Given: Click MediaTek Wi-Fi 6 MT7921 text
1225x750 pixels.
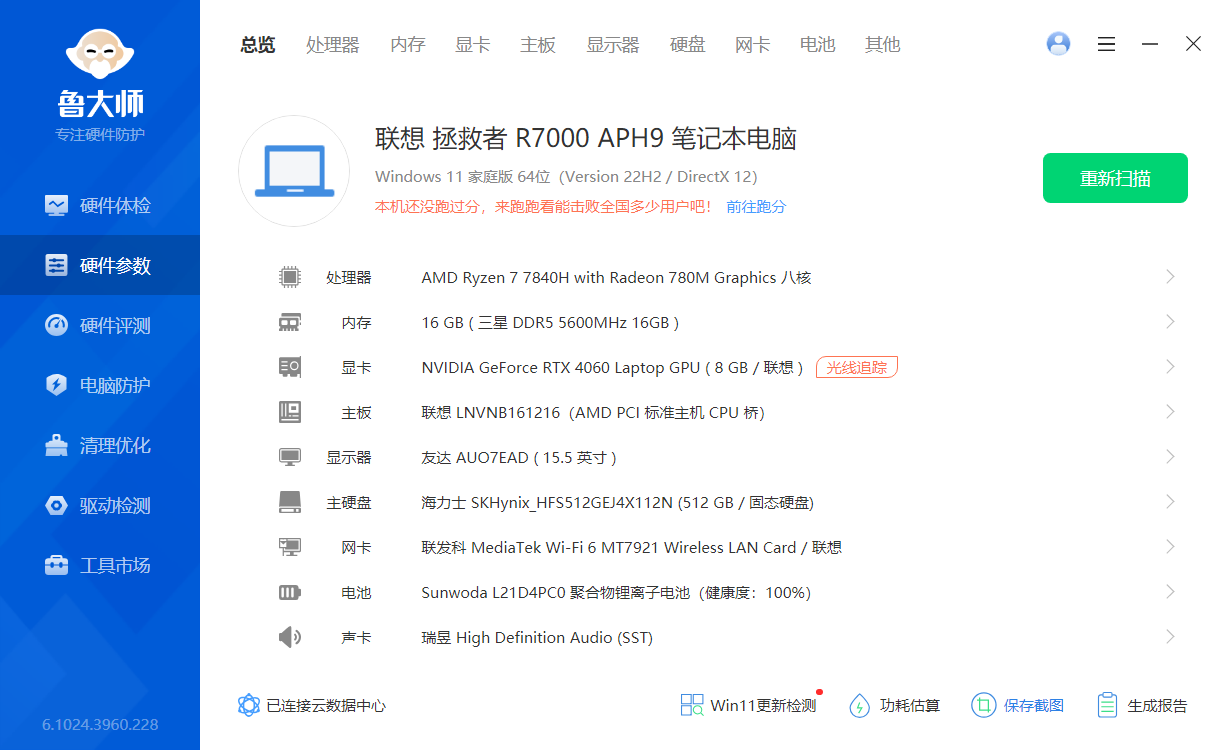Looking at the screenshot, I should coord(631,548).
